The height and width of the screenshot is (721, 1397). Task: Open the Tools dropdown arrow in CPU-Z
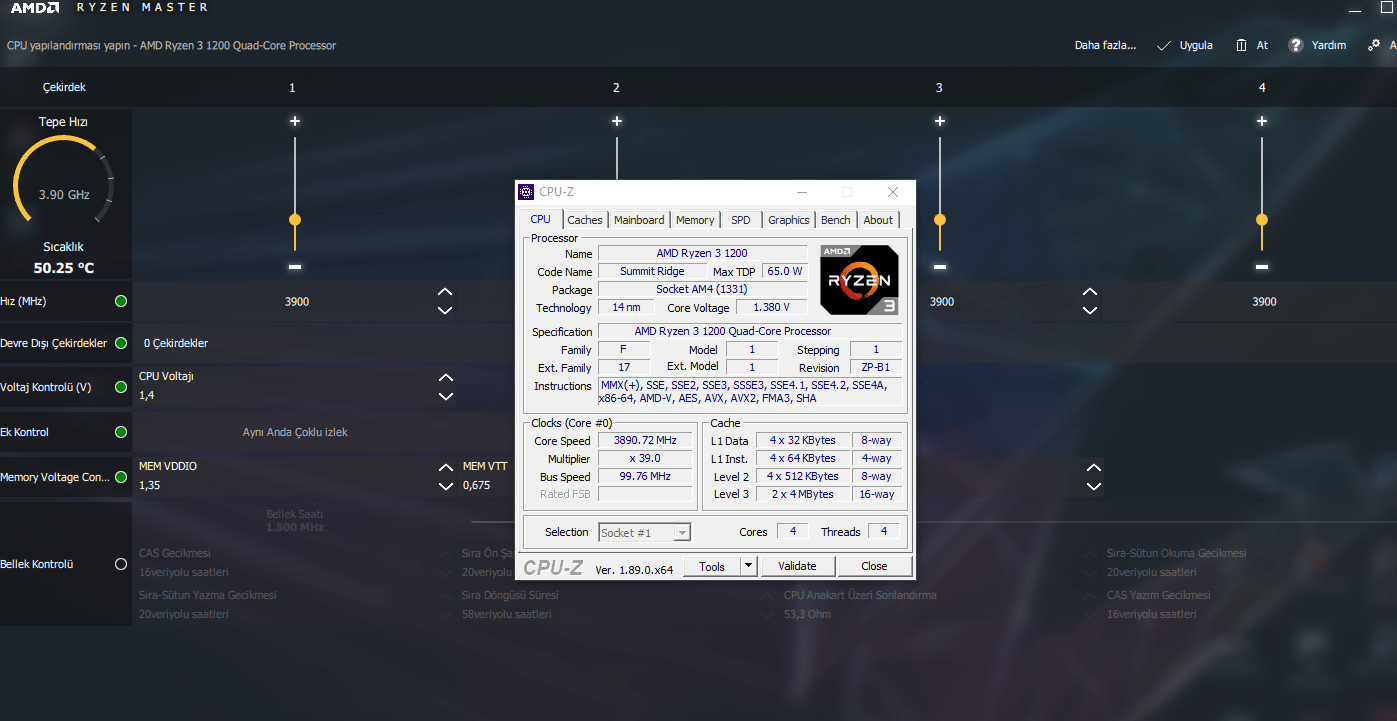pos(748,566)
